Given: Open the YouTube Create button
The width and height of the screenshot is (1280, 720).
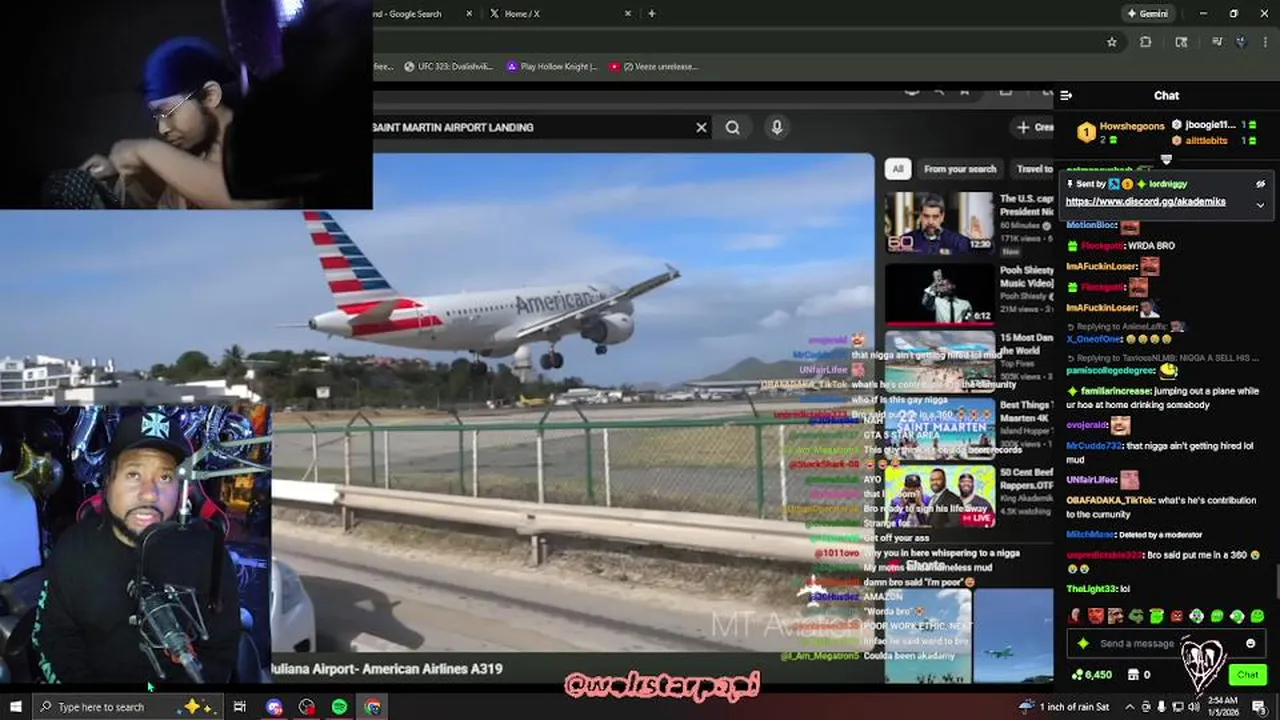Looking at the screenshot, I should [1033, 127].
